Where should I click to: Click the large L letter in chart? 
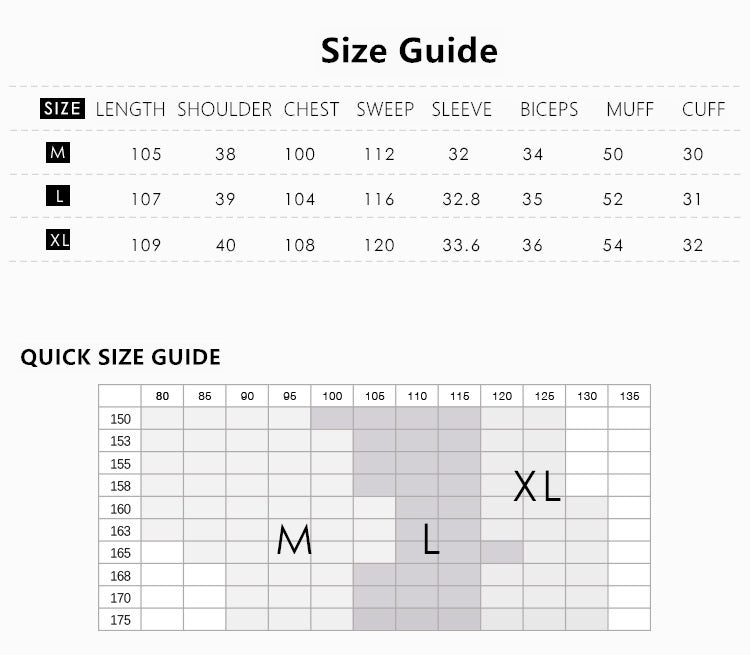pyautogui.click(x=431, y=539)
